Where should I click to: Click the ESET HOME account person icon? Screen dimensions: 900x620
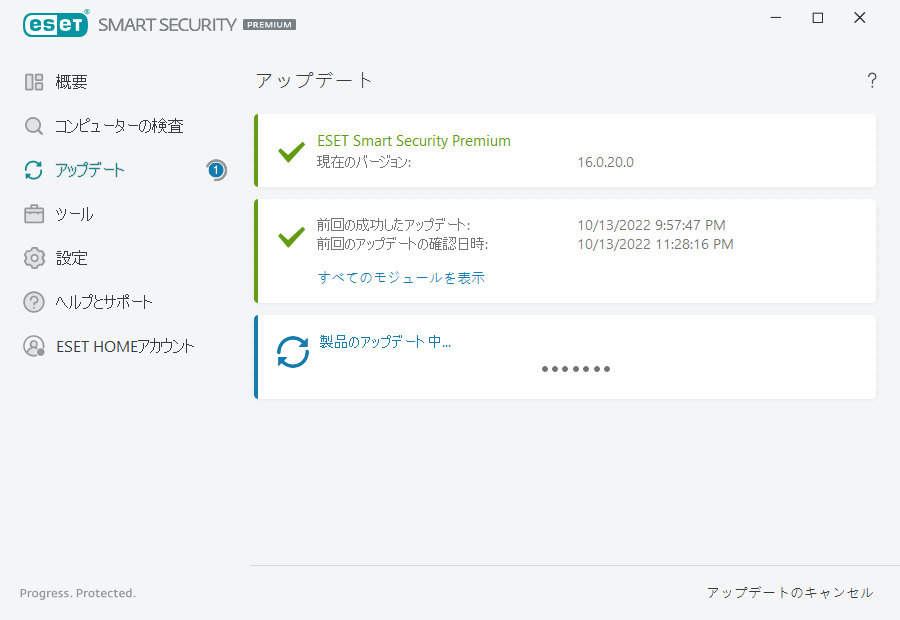tap(34, 346)
